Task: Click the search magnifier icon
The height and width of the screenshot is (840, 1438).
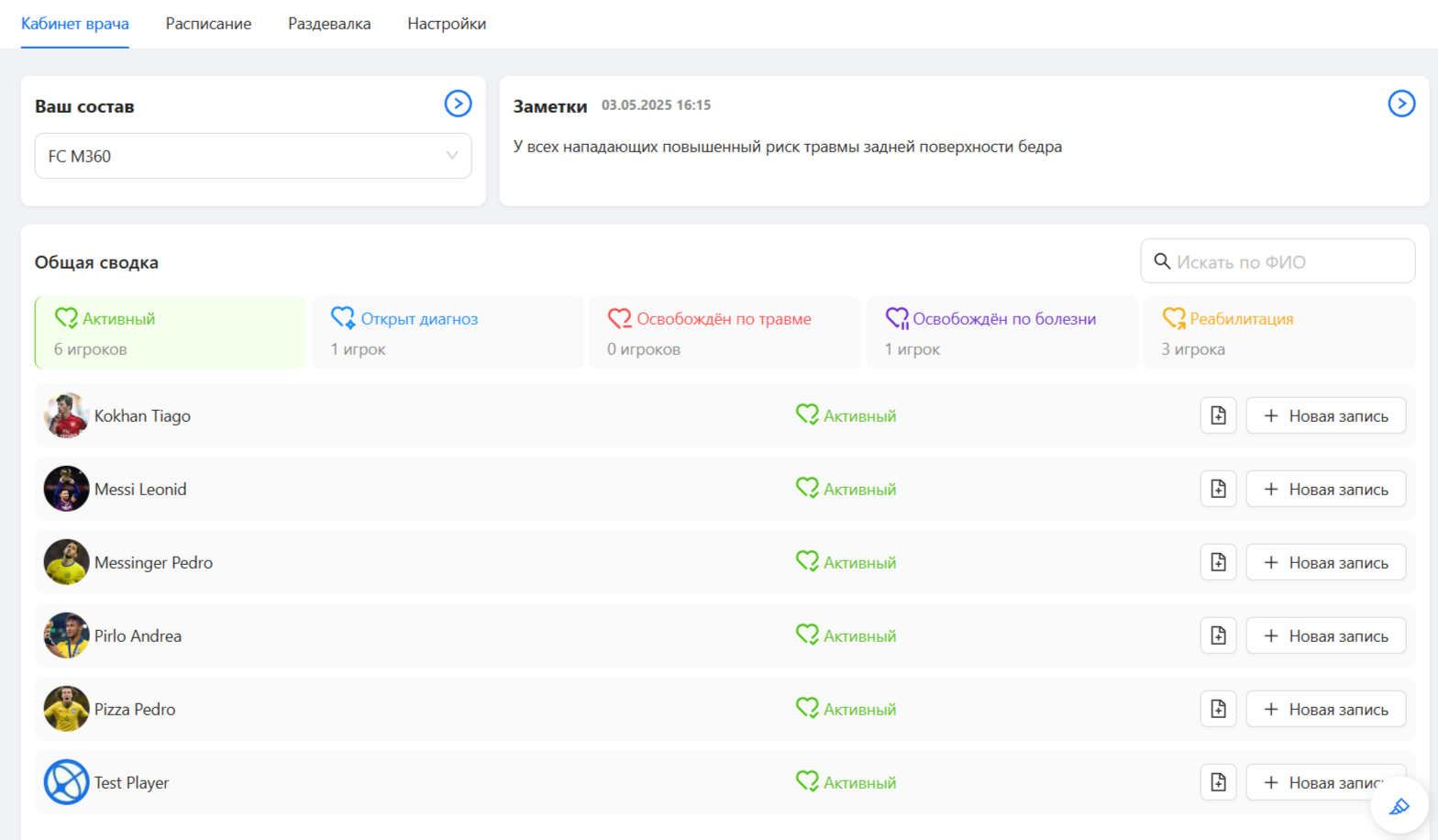Action: 1162,261
